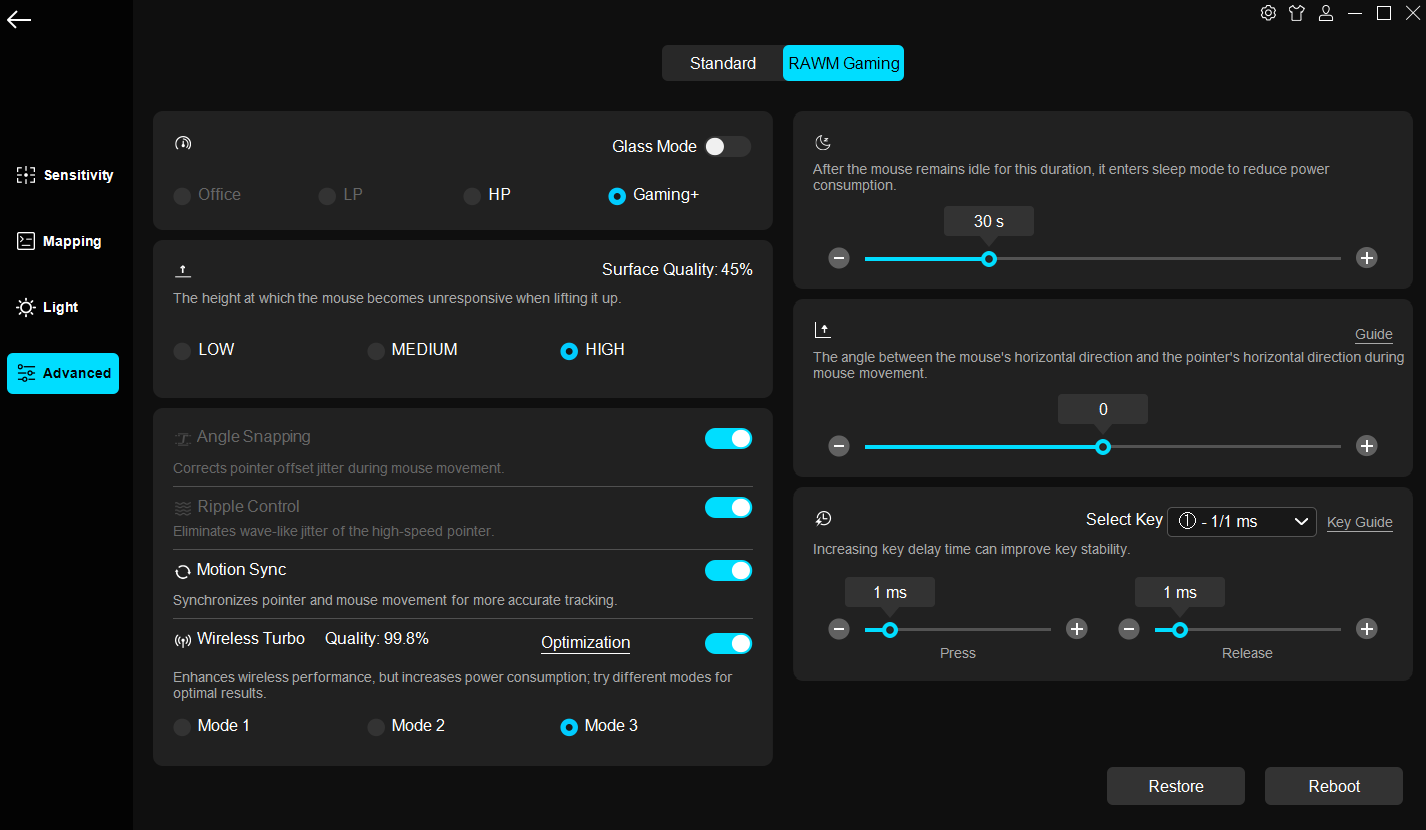The height and width of the screenshot is (830, 1426).
Task: Disable Angle Snapping toggle
Action: [x=728, y=438]
